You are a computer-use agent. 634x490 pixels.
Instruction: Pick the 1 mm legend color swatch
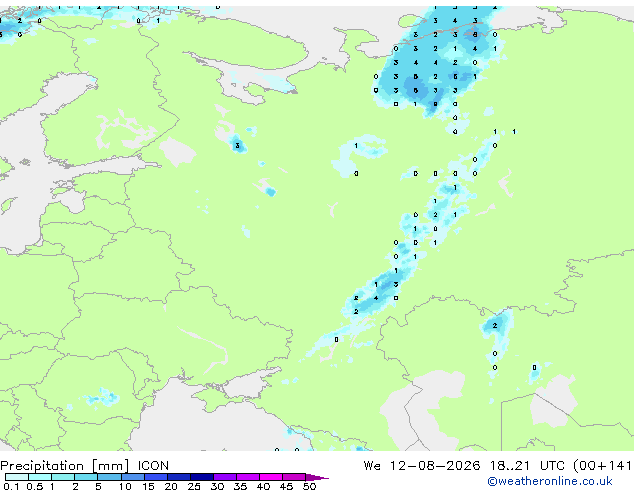pyautogui.click(x=63, y=477)
